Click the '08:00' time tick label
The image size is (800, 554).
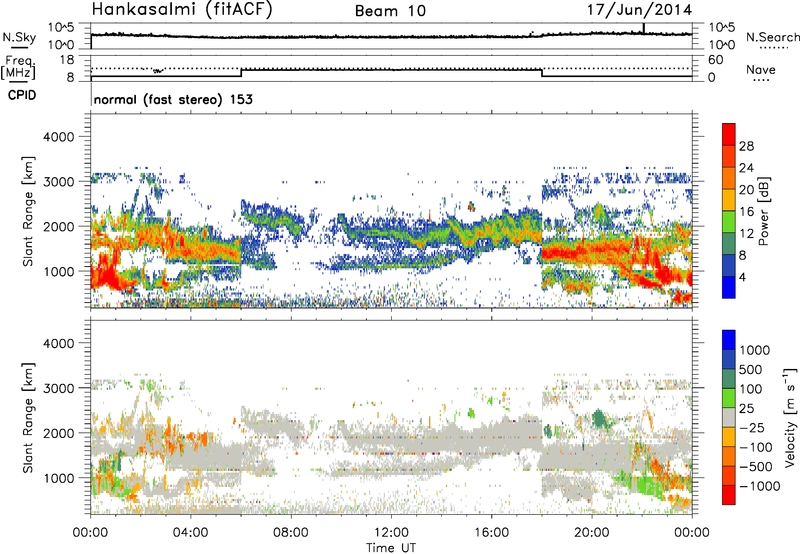(291, 533)
